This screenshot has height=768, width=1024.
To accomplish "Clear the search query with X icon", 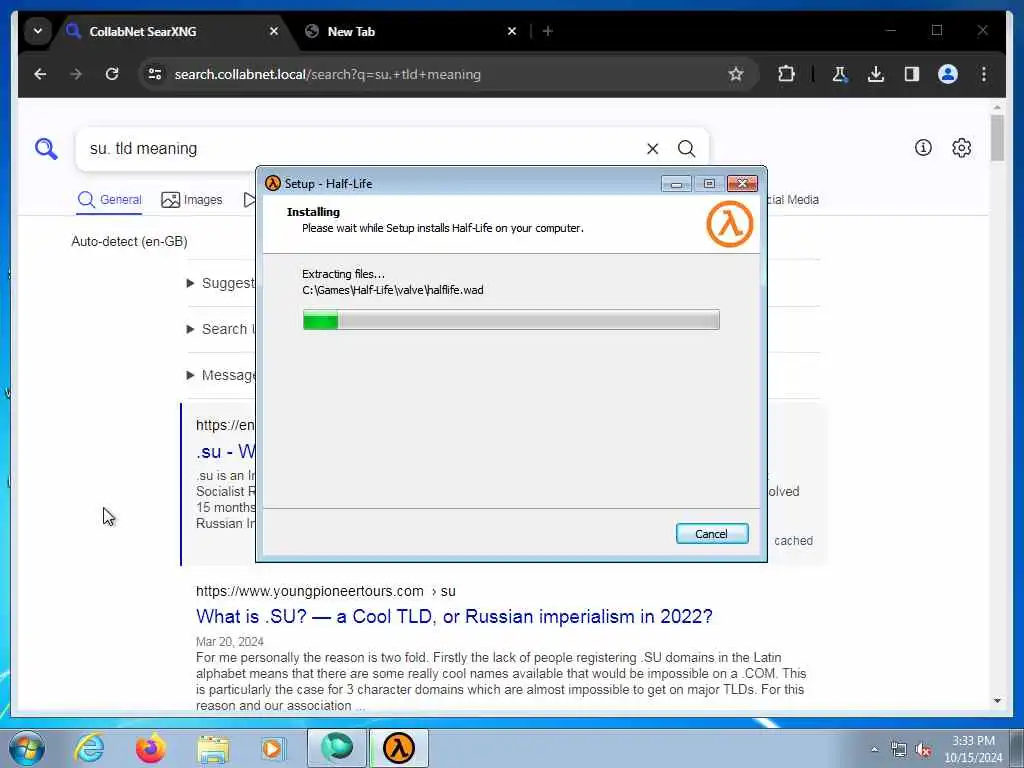I will (x=652, y=149).
